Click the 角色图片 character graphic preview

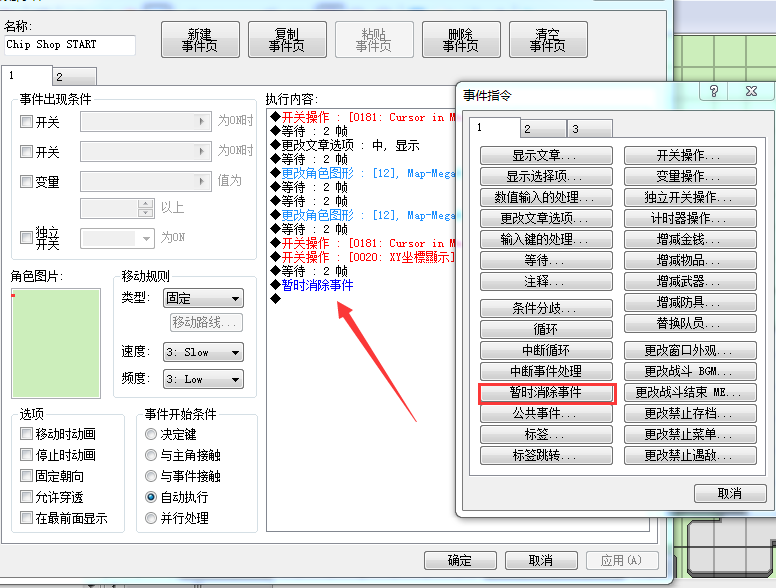[x=56, y=344]
